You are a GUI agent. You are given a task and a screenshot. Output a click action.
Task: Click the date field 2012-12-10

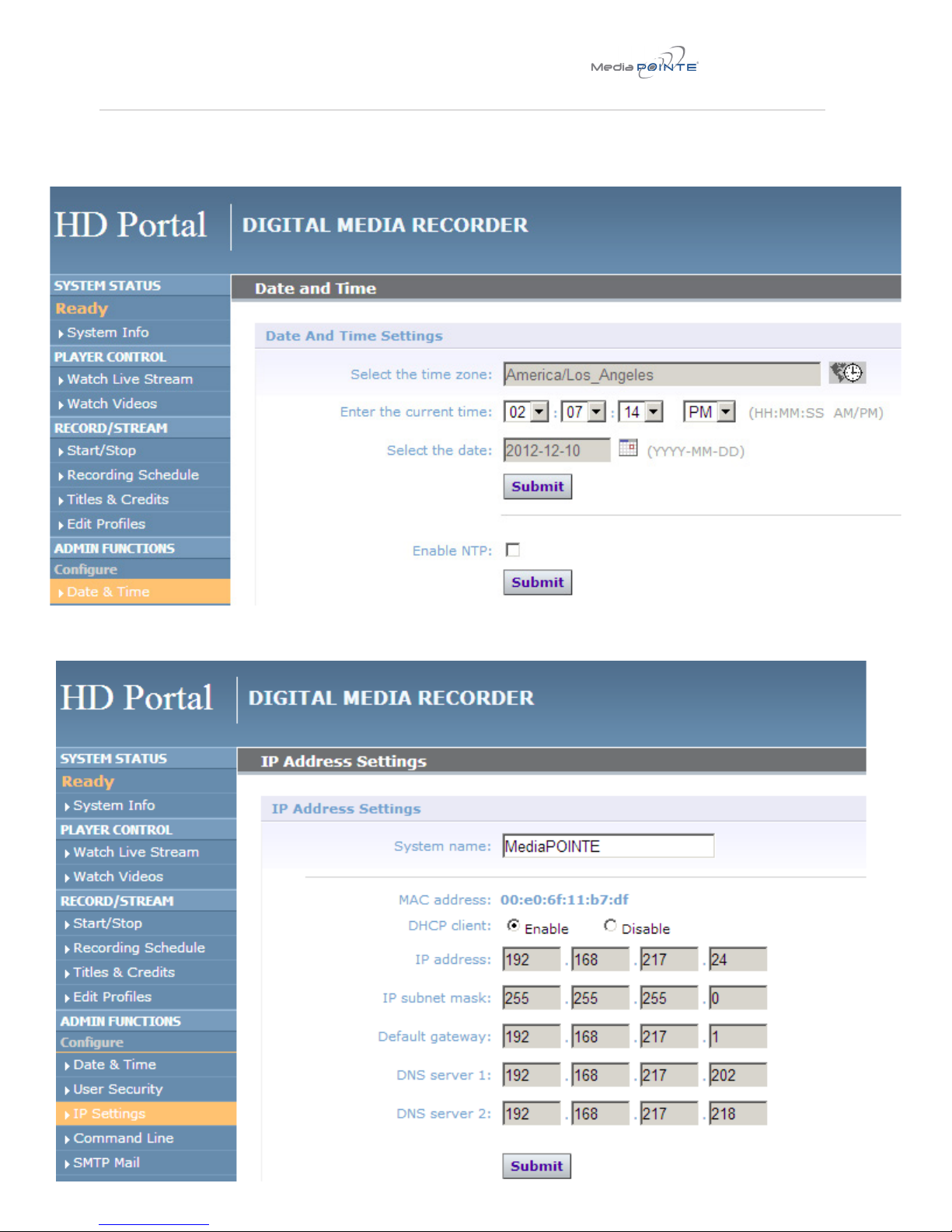557,450
